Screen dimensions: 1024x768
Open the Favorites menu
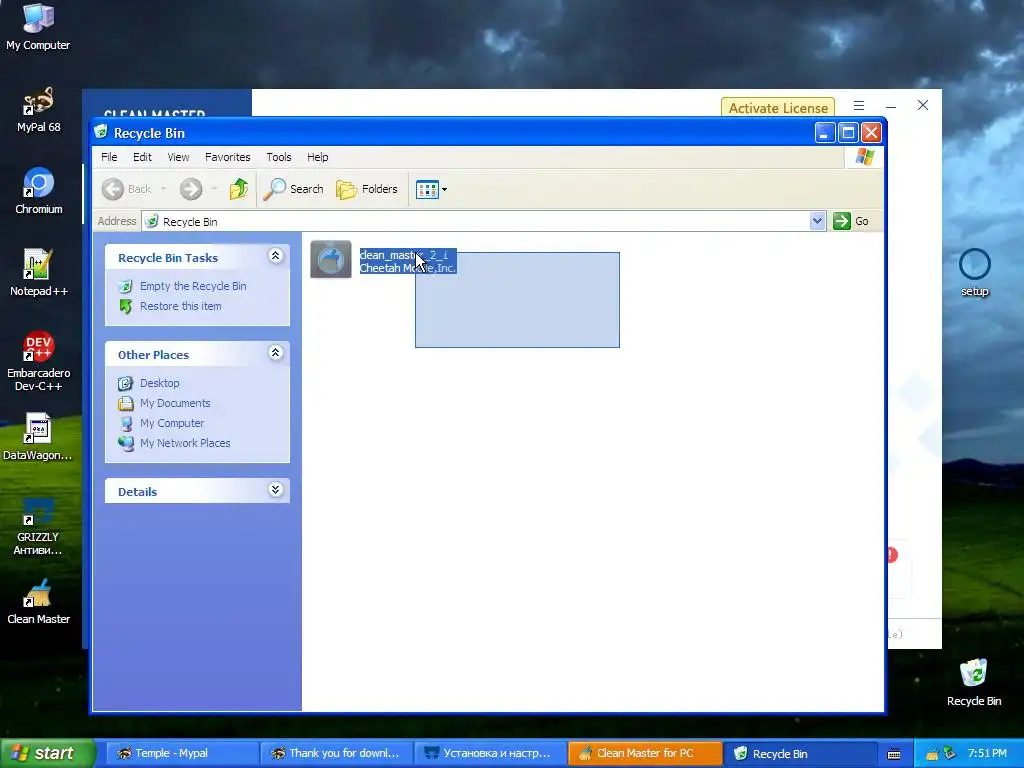point(227,157)
